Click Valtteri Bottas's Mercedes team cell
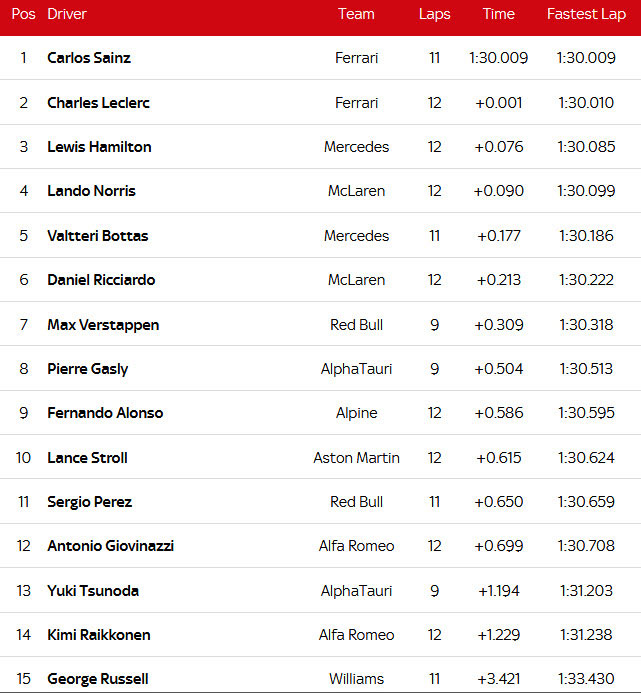The width and height of the screenshot is (641, 693). coord(356,236)
